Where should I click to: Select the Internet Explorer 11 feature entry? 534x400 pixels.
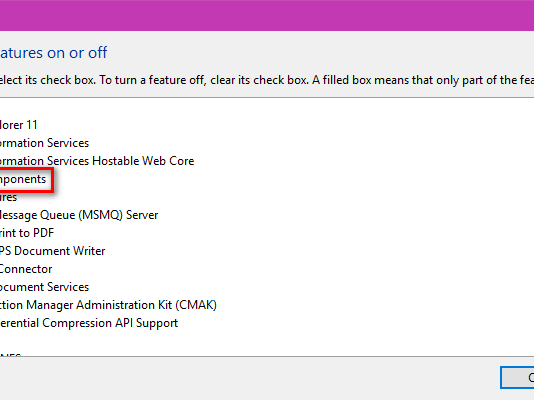tap(18, 125)
